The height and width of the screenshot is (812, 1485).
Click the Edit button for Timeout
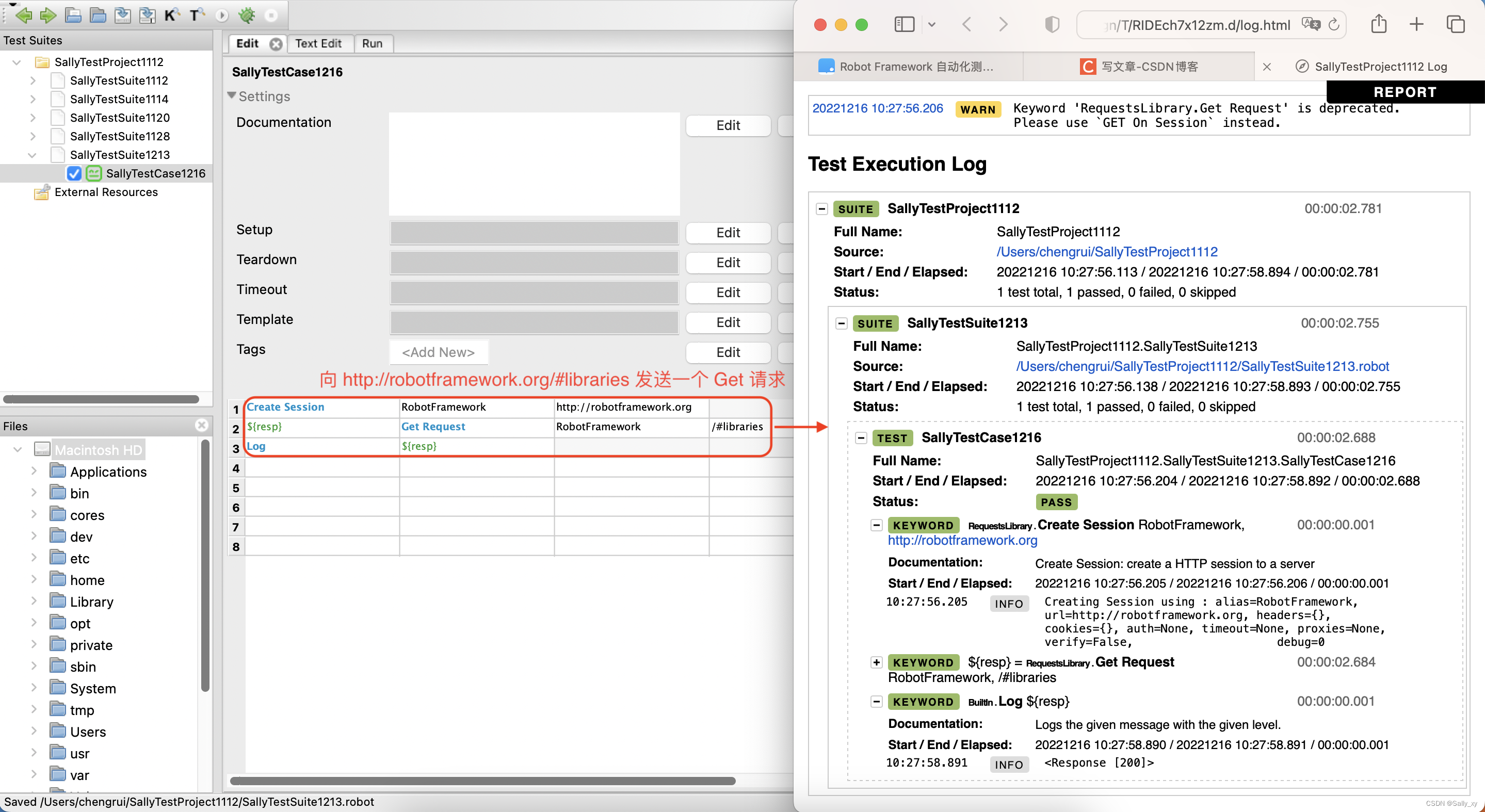pos(728,292)
